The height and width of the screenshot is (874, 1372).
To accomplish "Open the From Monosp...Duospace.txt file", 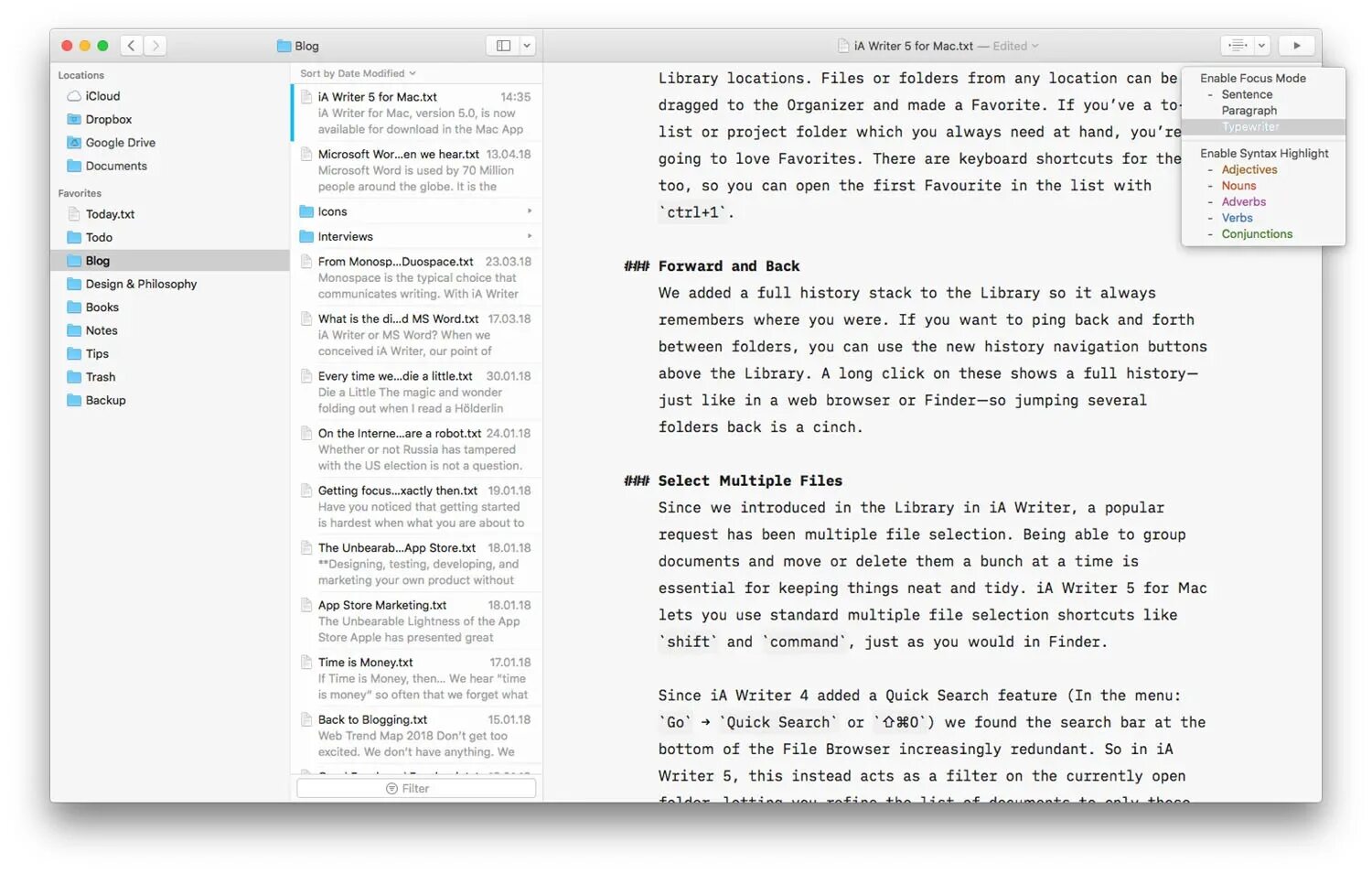I will [x=417, y=277].
